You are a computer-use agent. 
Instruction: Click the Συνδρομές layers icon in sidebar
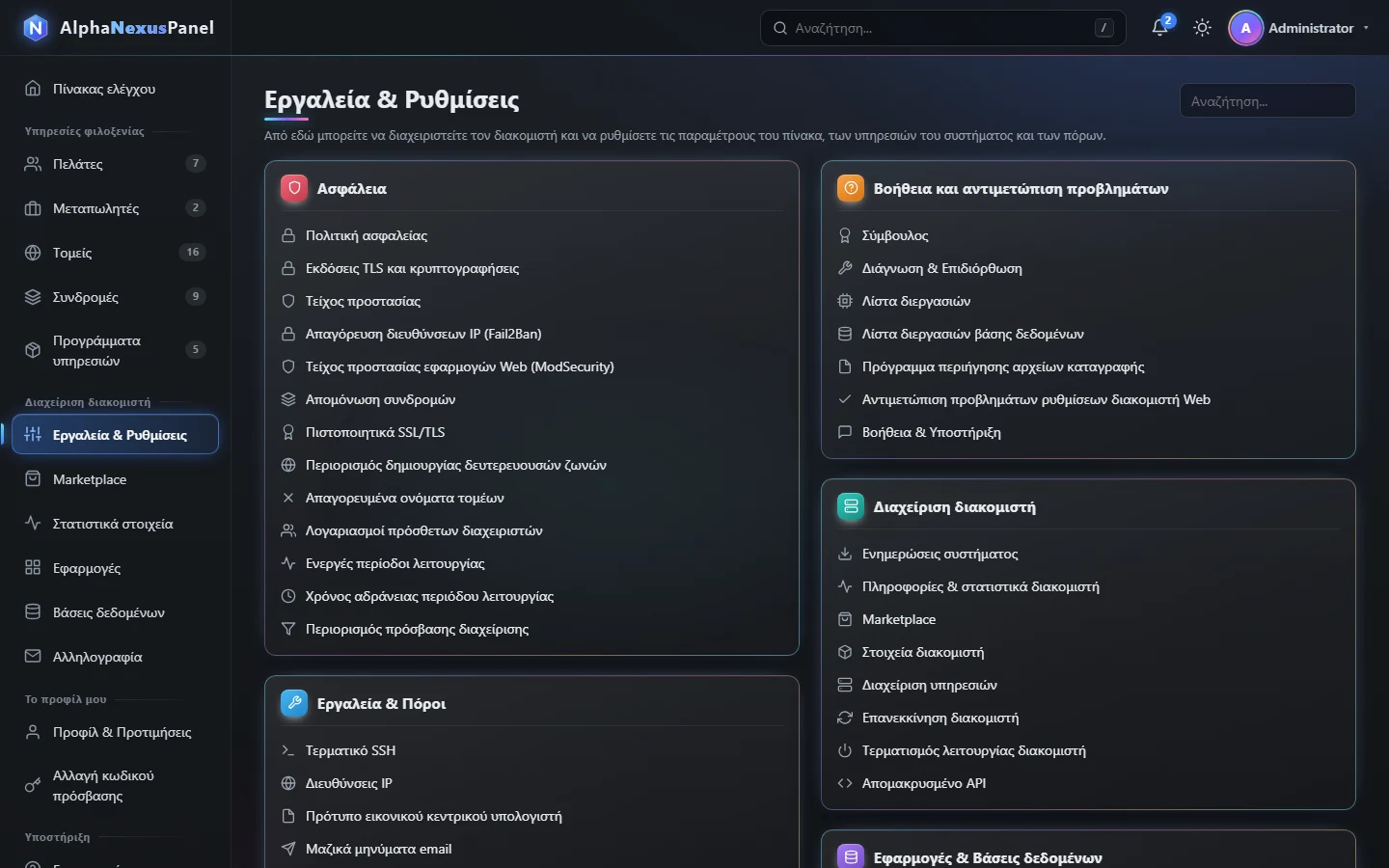pos(33,297)
